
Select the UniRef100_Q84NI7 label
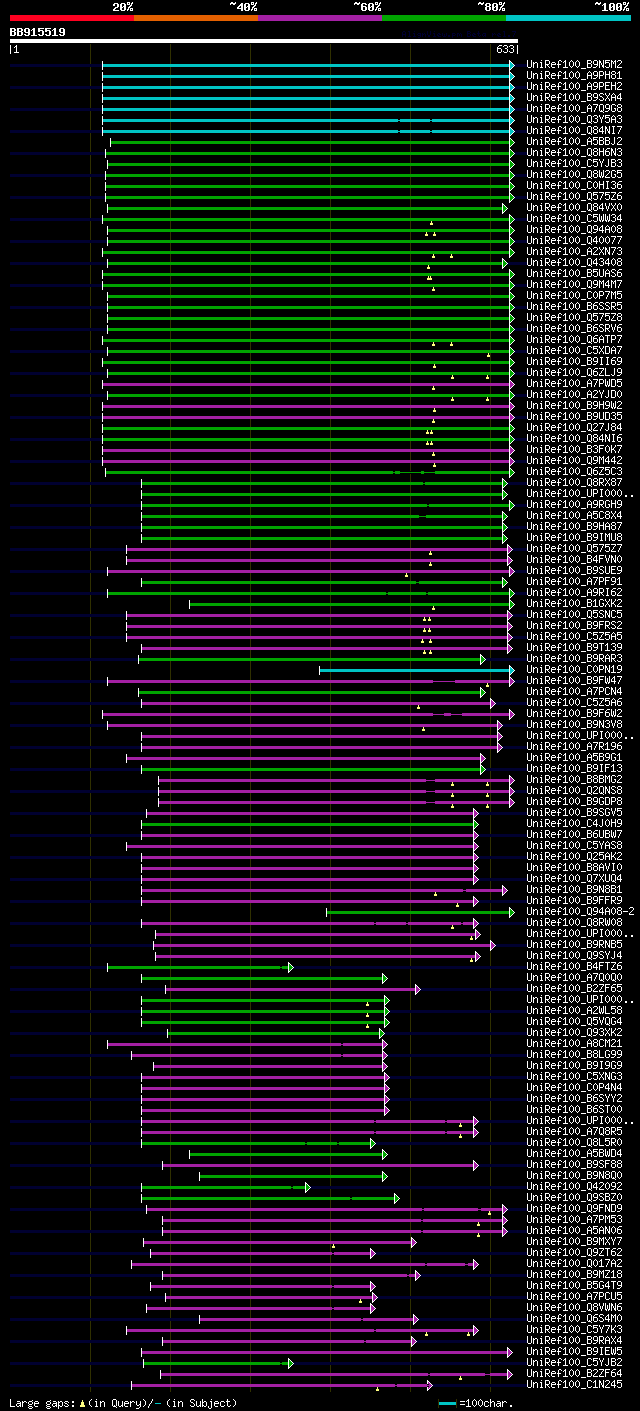[x=576, y=131]
